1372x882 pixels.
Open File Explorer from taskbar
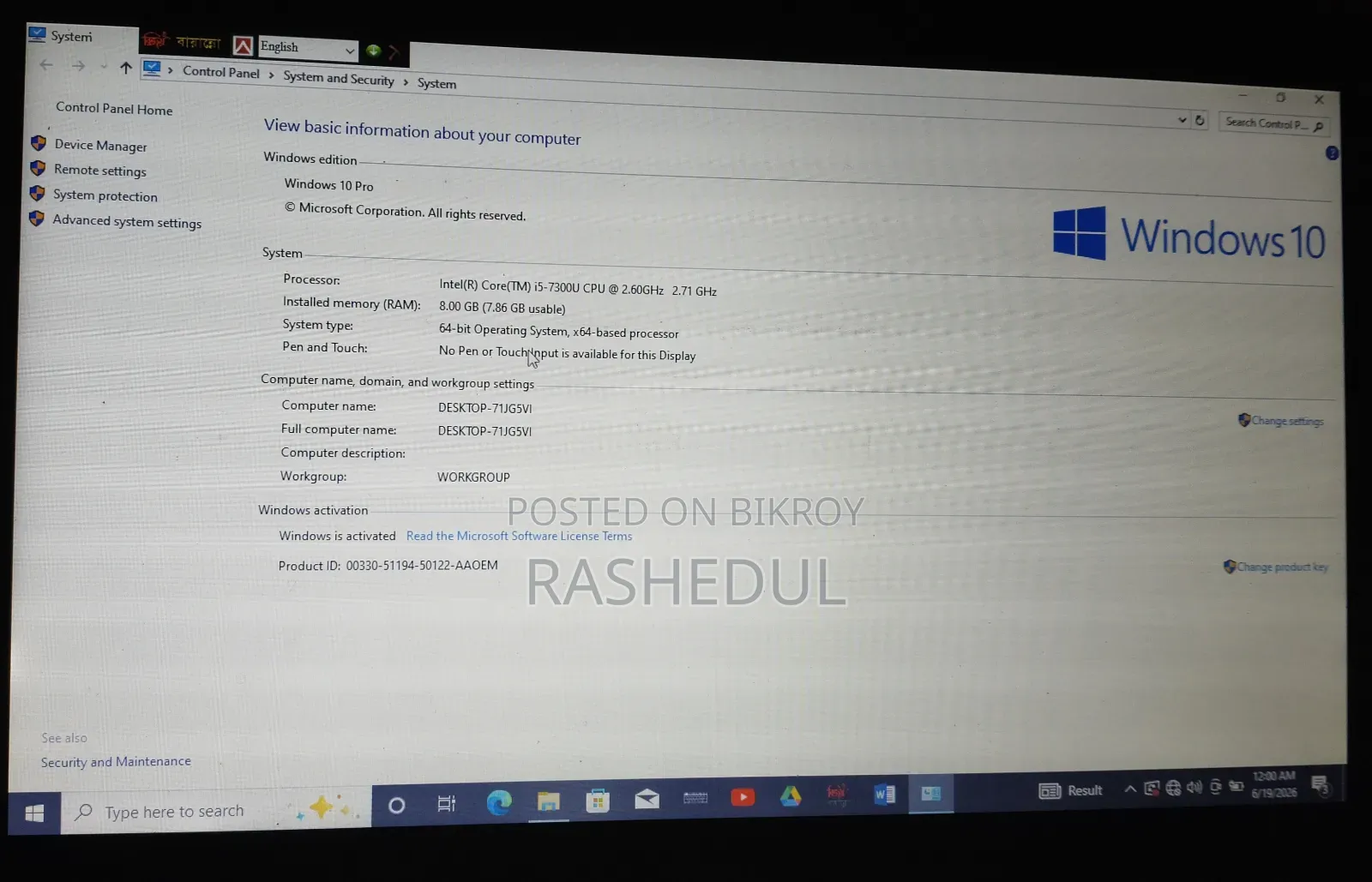(x=548, y=801)
